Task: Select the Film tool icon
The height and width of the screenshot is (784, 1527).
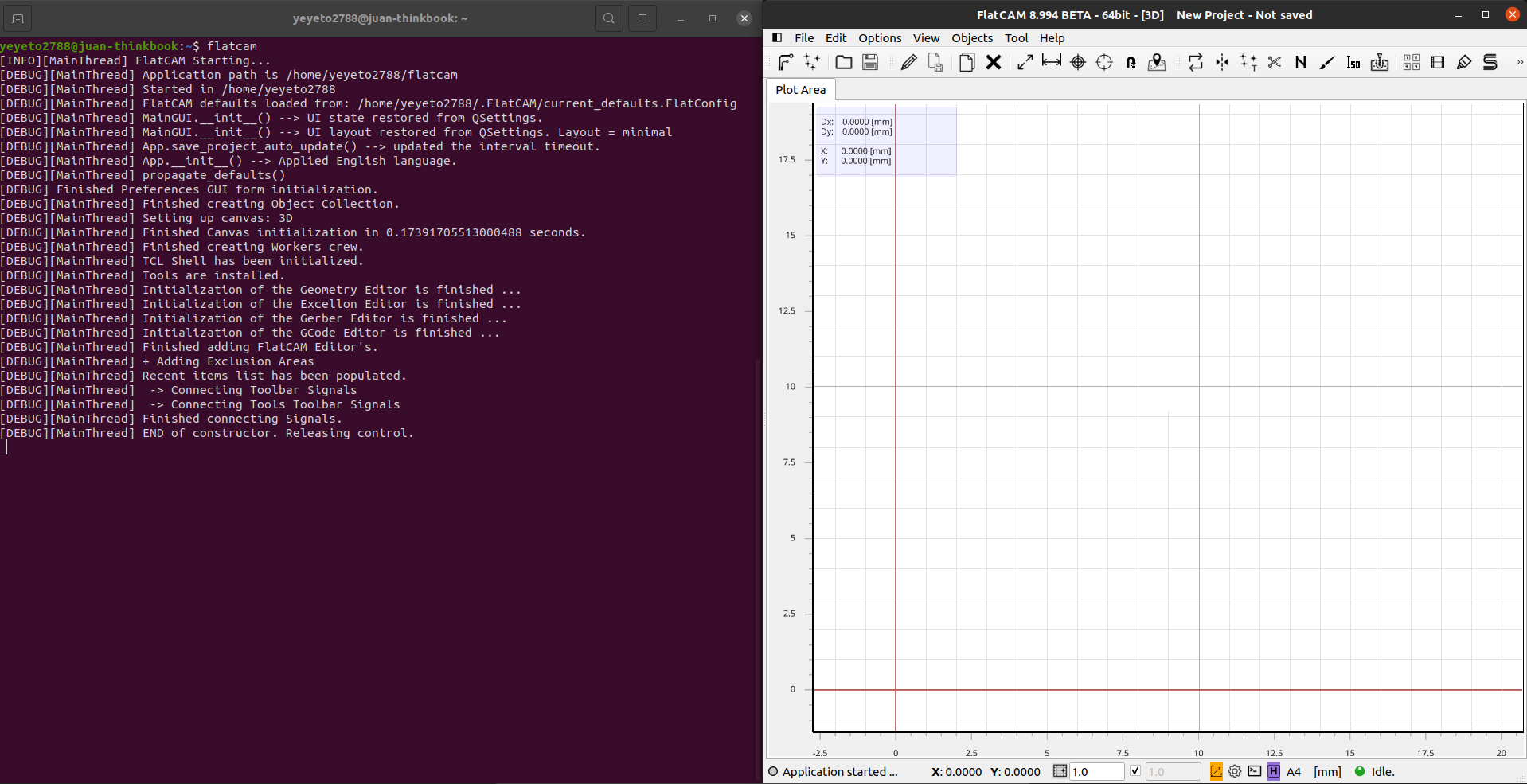Action: pos(1438,62)
